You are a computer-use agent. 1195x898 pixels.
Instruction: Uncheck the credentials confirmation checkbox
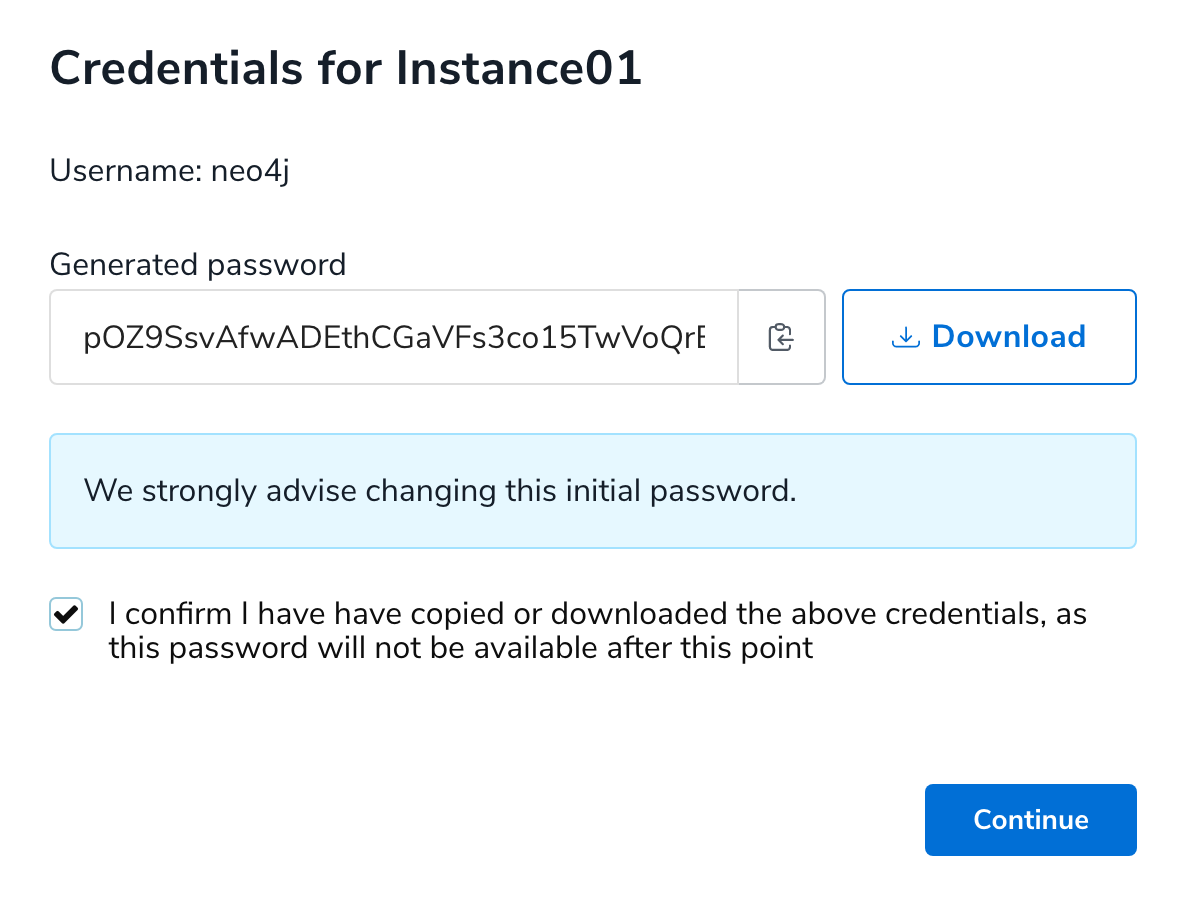tap(66, 614)
